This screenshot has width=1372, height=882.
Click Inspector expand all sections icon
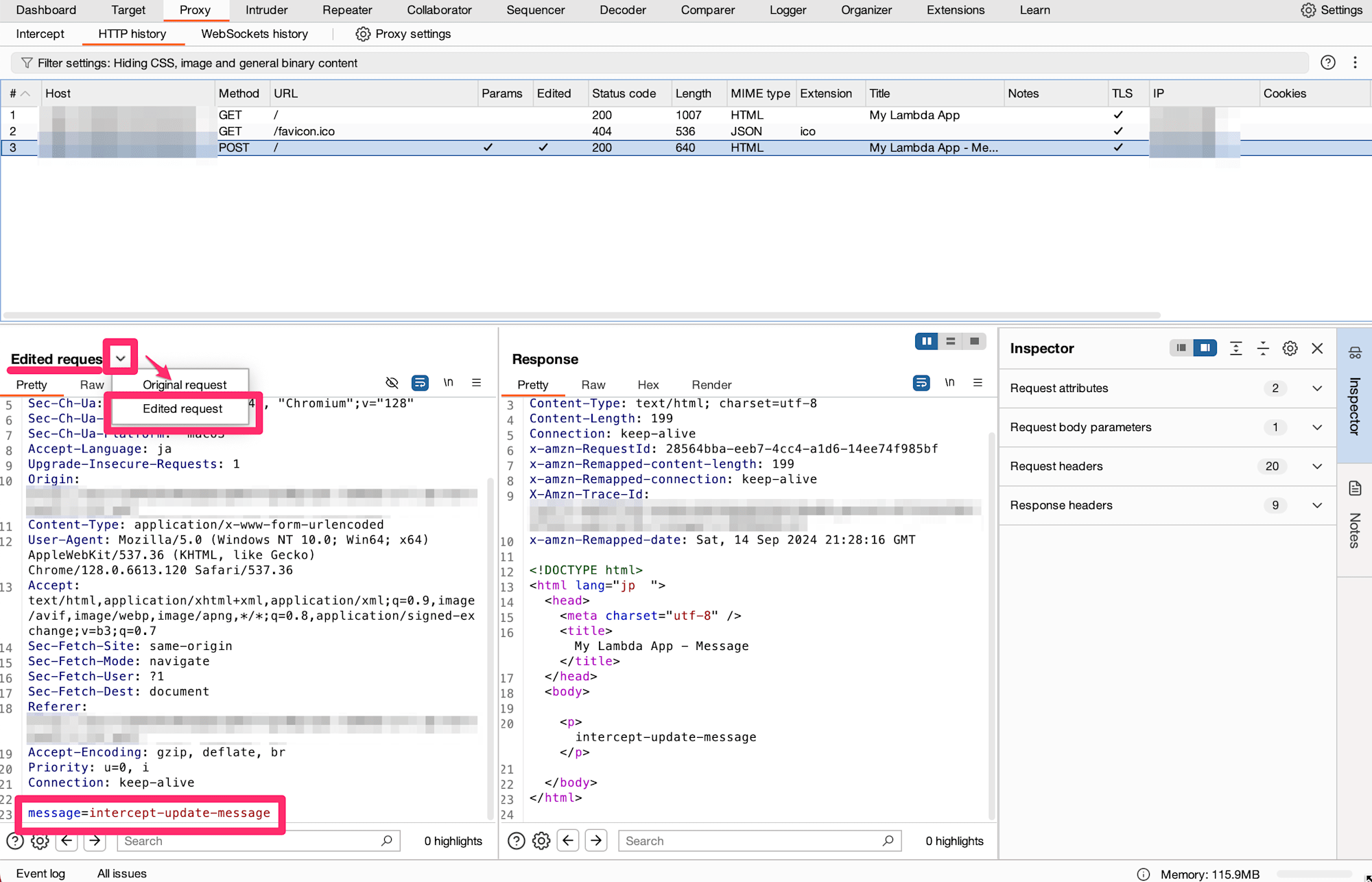click(x=1235, y=348)
